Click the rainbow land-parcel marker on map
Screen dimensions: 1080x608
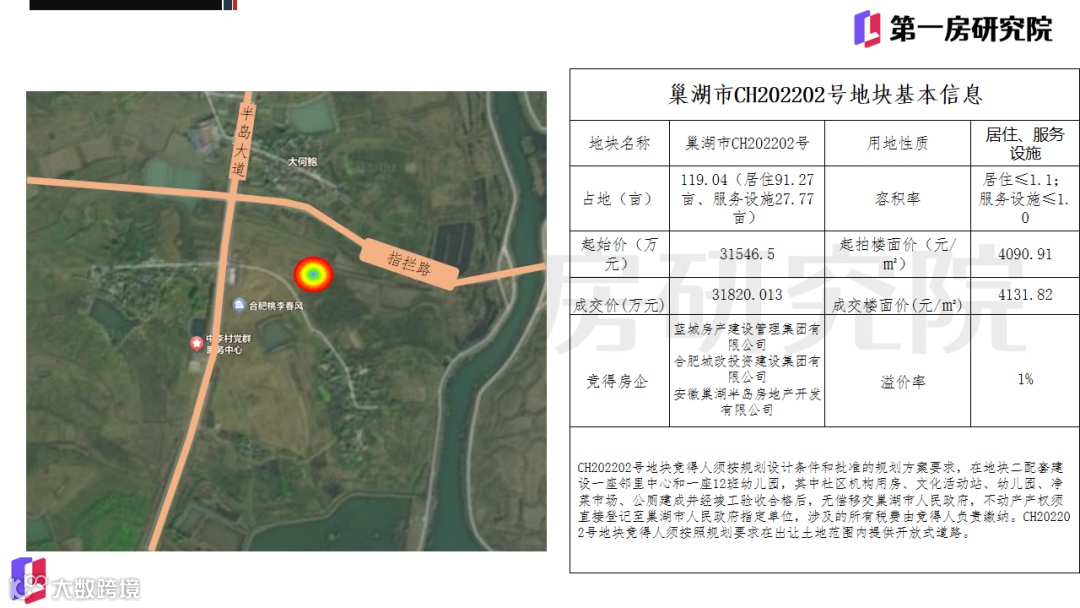[x=313, y=274]
